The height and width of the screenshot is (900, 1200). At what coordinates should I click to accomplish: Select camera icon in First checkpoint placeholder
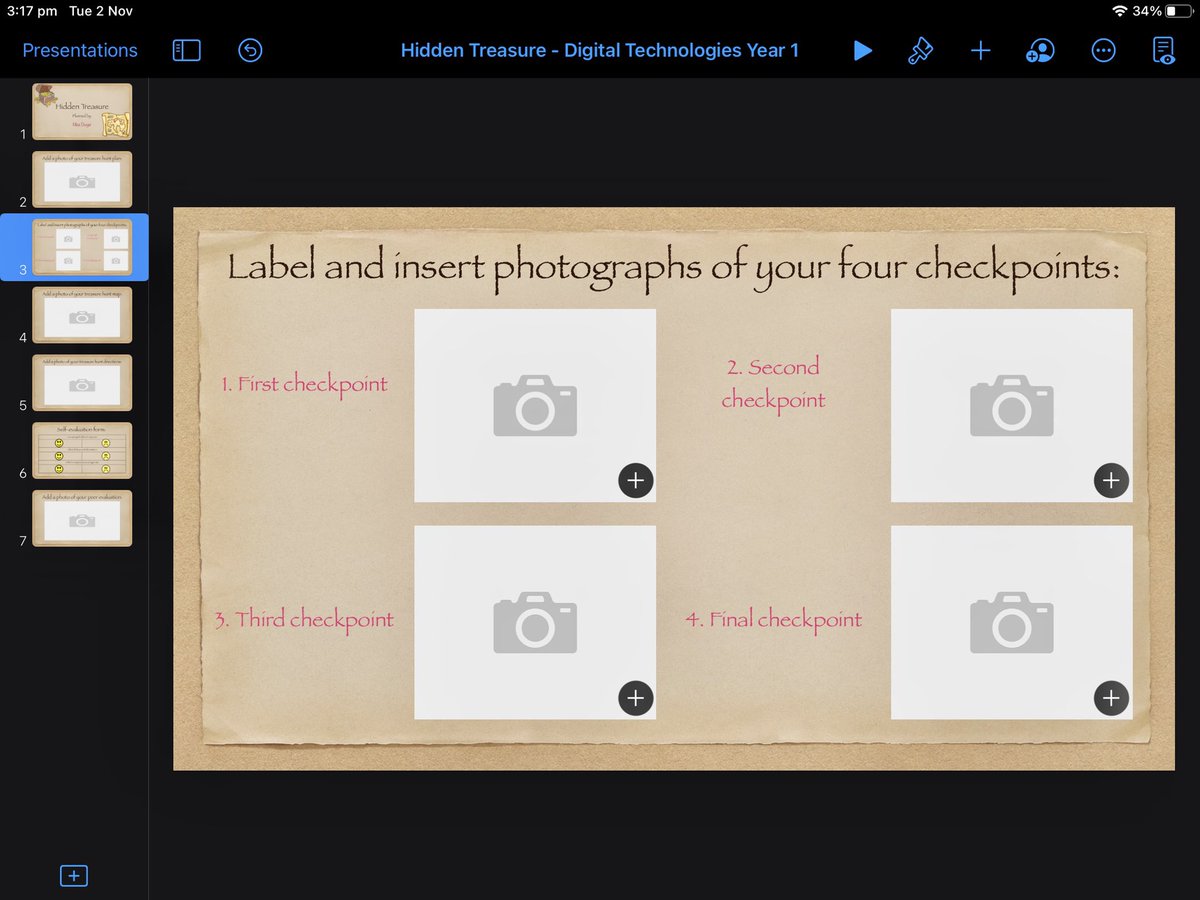[x=535, y=406]
